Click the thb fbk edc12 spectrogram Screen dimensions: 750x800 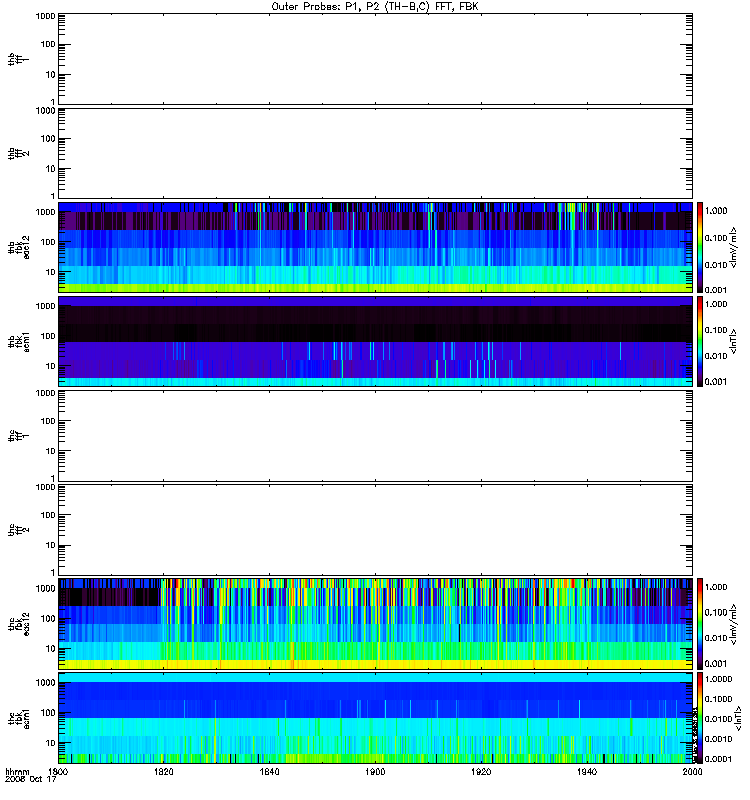pyautogui.click(x=376, y=247)
